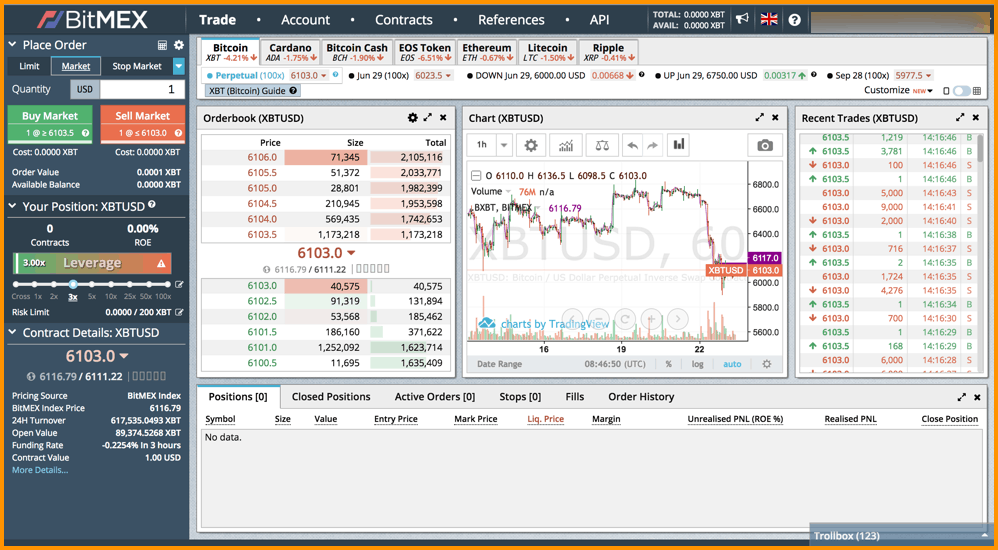Image resolution: width=998 pixels, height=550 pixels.
Task: Set leverage slider to 10x
Action: pyautogui.click(x=111, y=285)
